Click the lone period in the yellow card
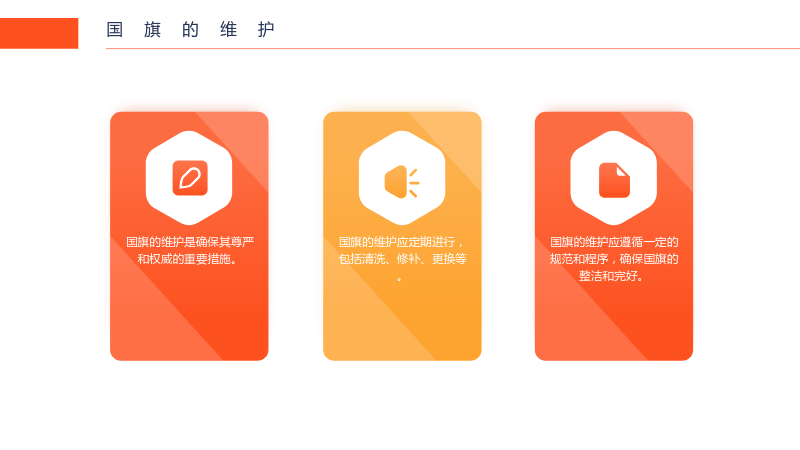 pyautogui.click(x=399, y=280)
